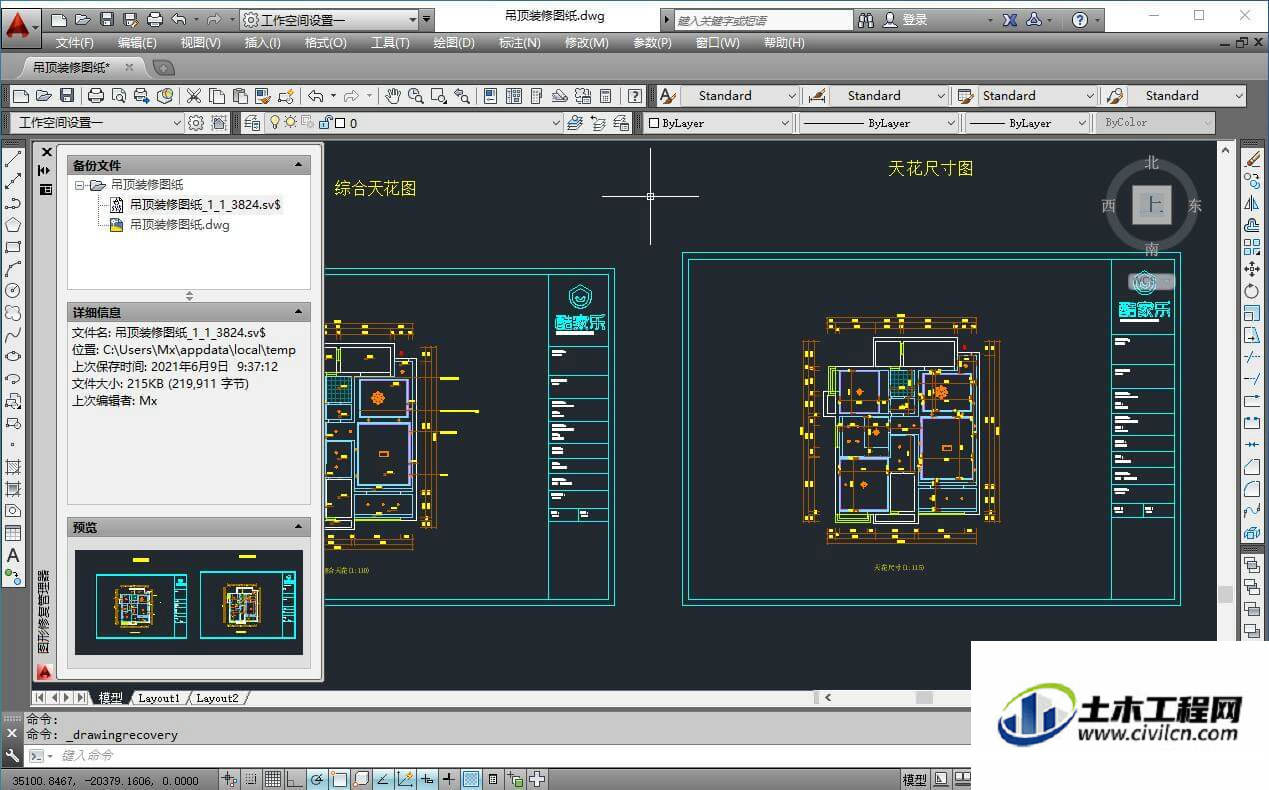Image resolution: width=1269 pixels, height=790 pixels.
Task: Select the Rotate modify tool
Action: click(x=1252, y=291)
